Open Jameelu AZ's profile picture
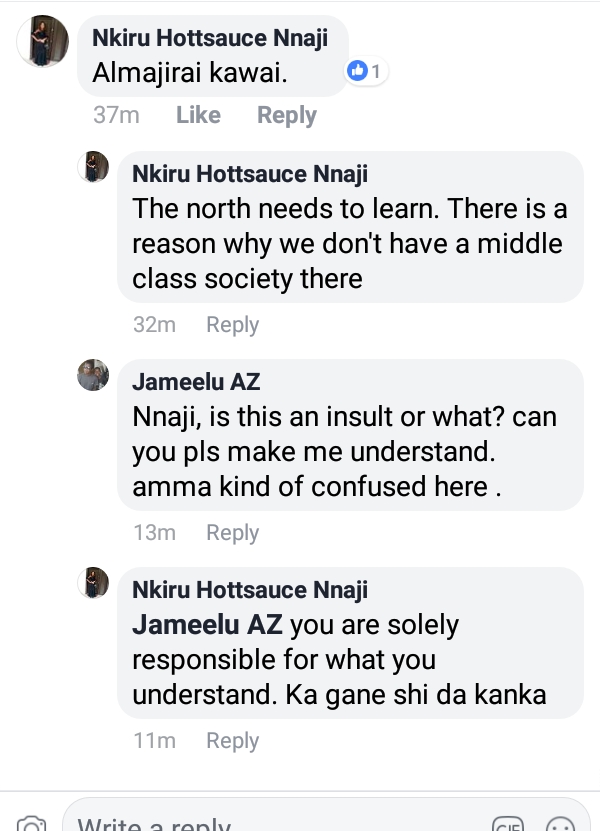 point(93,375)
